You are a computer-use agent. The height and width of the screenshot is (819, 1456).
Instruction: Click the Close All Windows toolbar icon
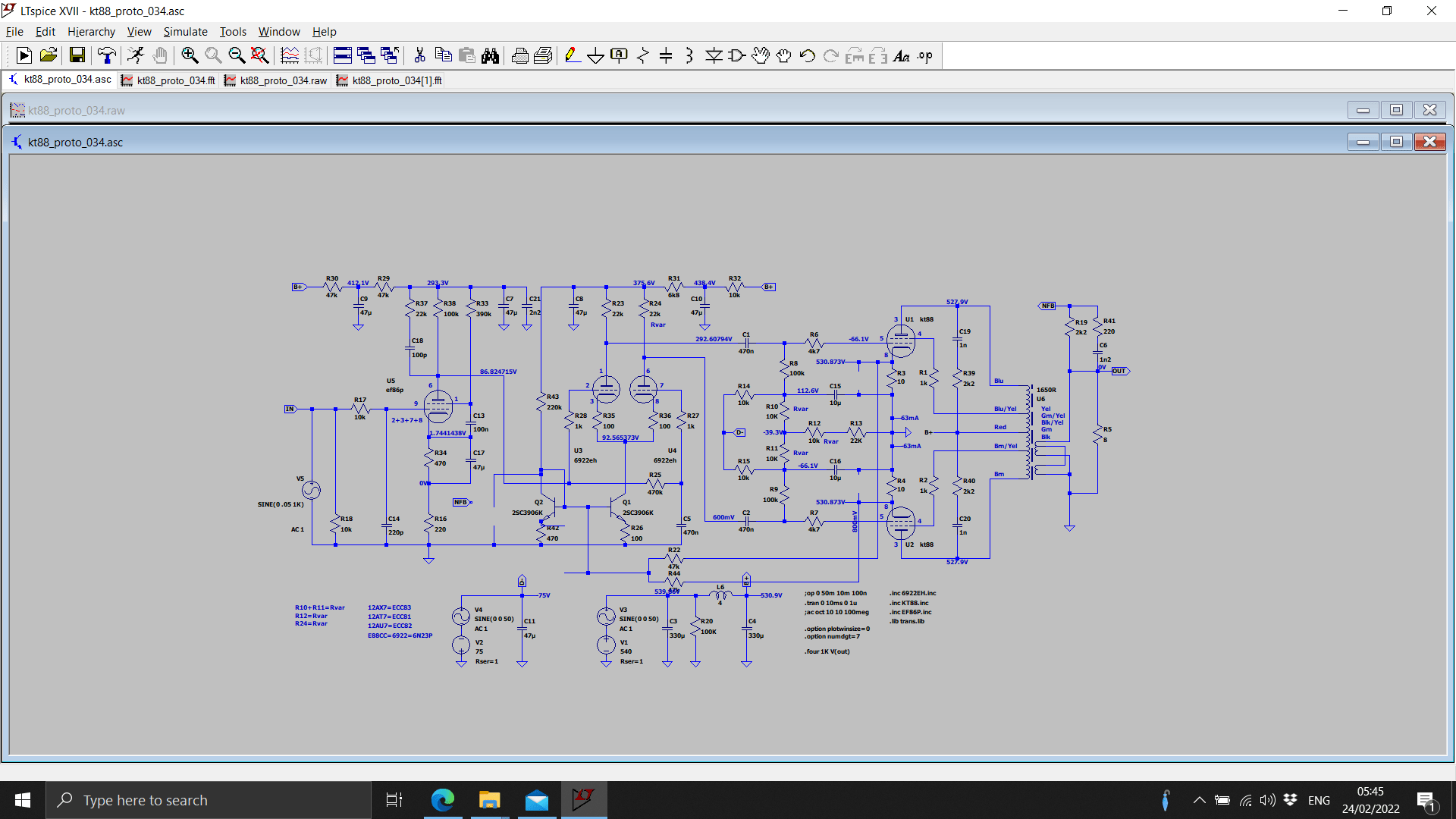(390, 55)
